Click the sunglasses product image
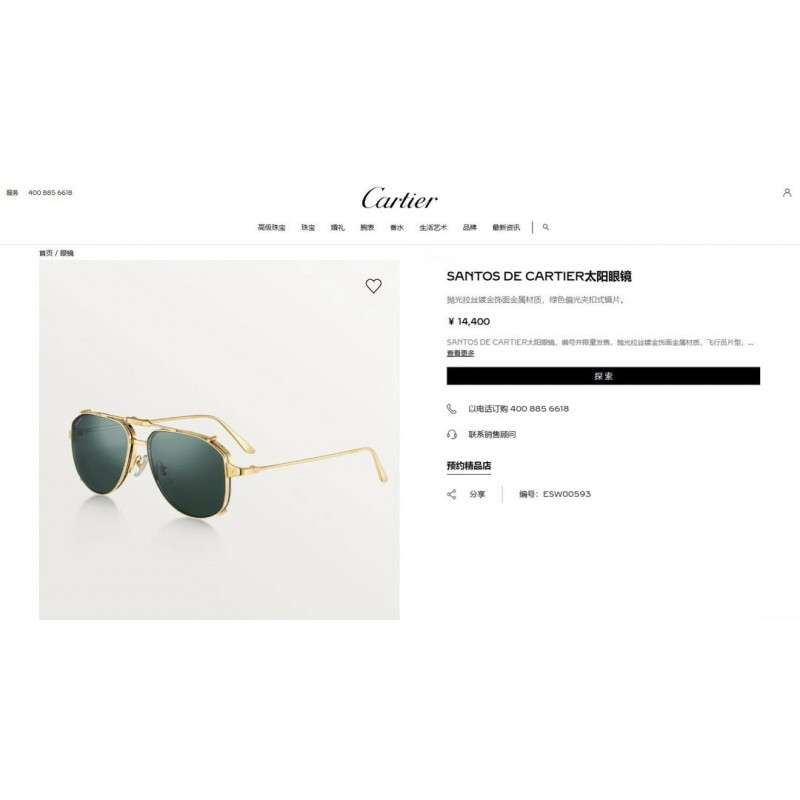 (x=219, y=440)
